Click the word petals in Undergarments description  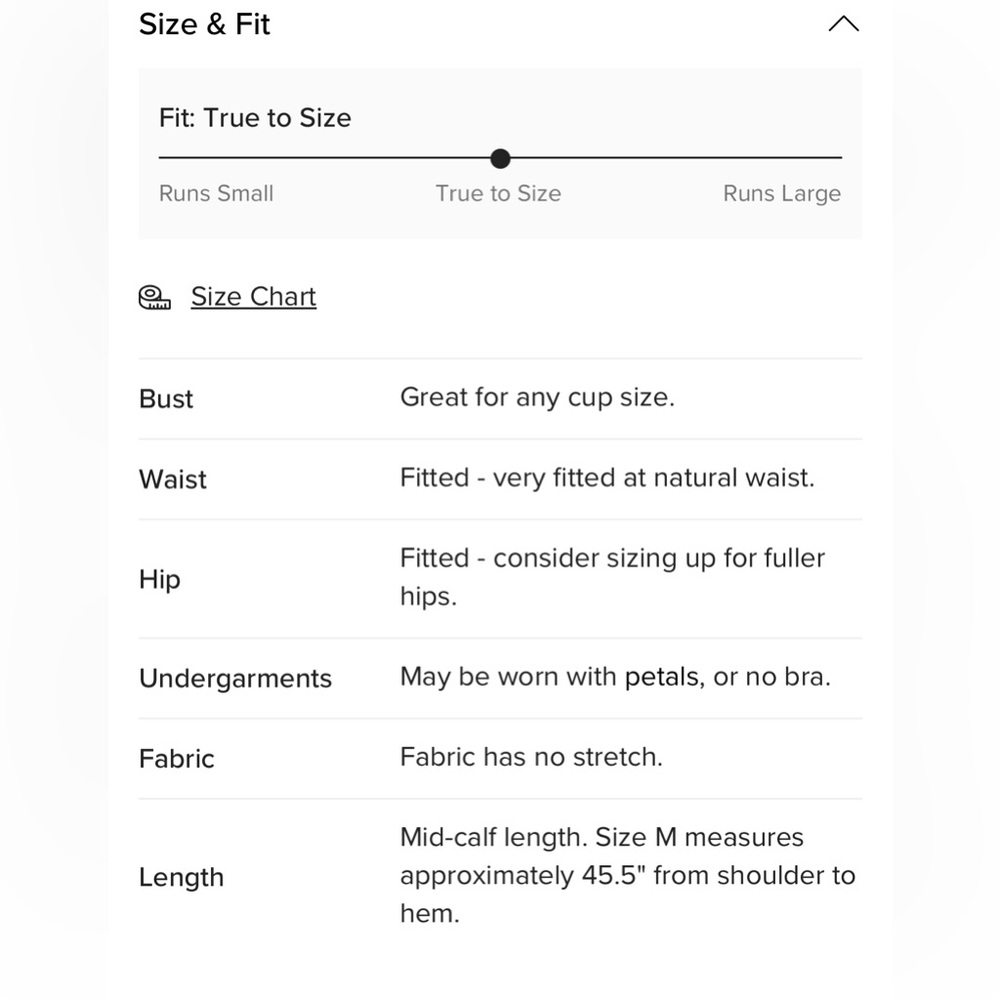click(662, 677)
